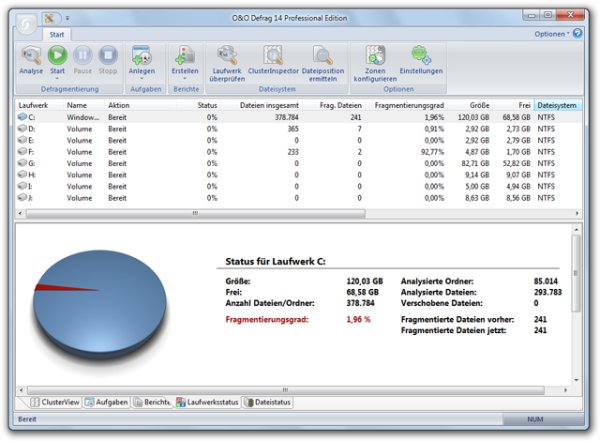Switch to the ClusterView tab

point(55,402)
